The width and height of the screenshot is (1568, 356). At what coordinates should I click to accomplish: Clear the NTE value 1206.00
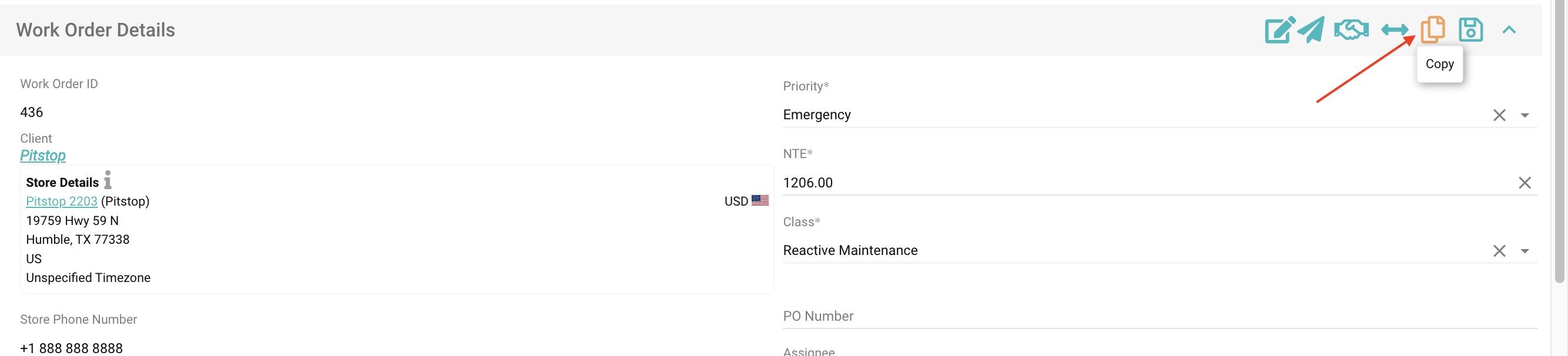[x=1524, y=183]
